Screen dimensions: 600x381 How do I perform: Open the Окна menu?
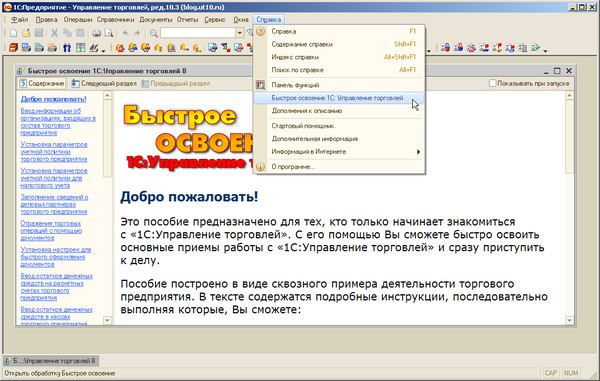241,20
